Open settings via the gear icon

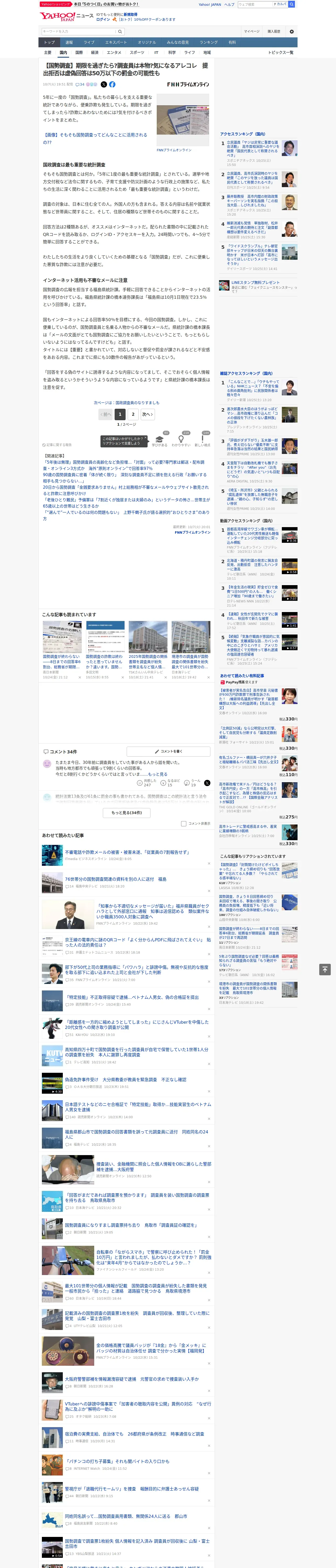(292, 32)
